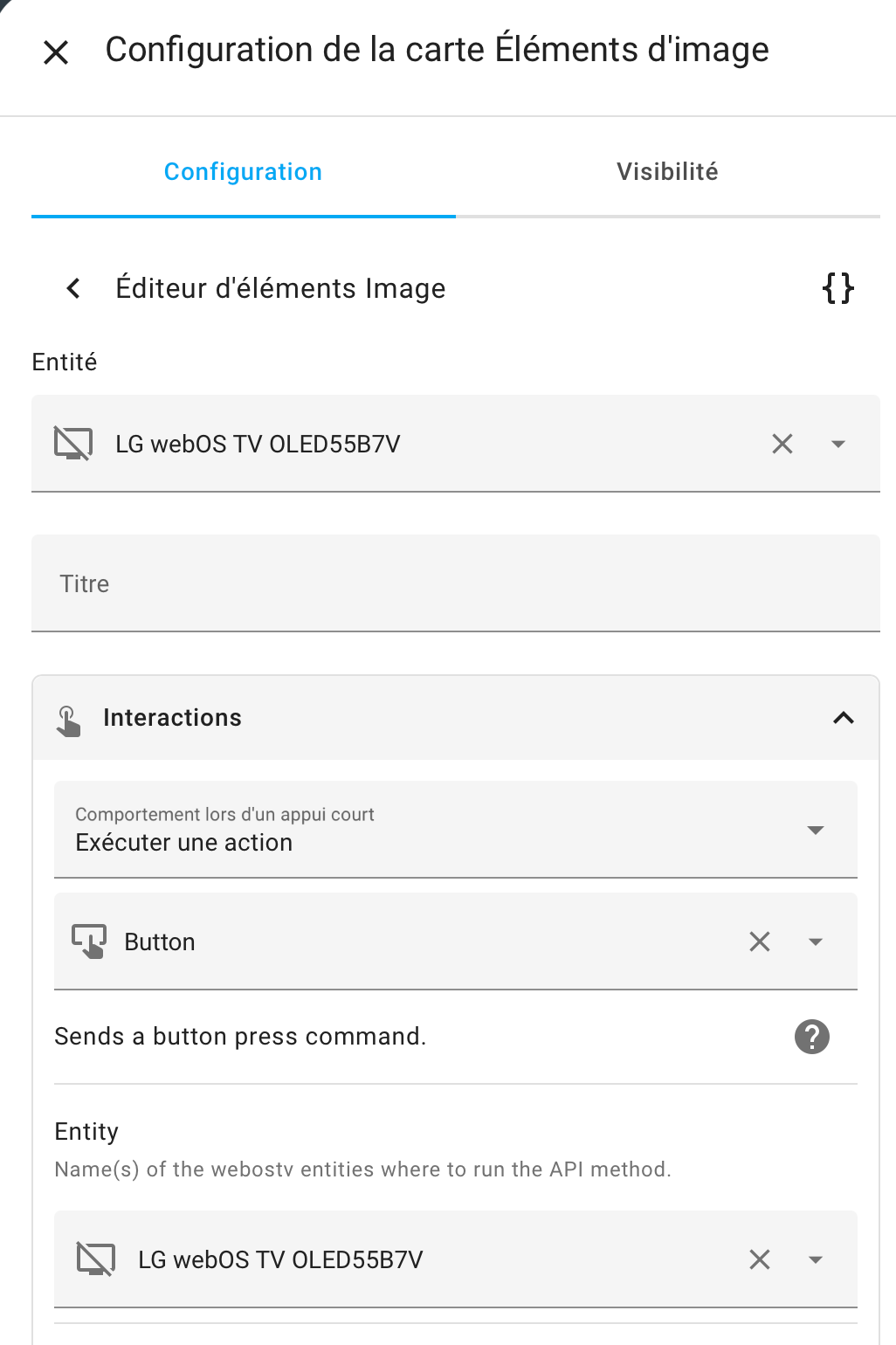Screen dimensions: 896x1345
Task: Open help for the button press command
Action: (812, 1037)
